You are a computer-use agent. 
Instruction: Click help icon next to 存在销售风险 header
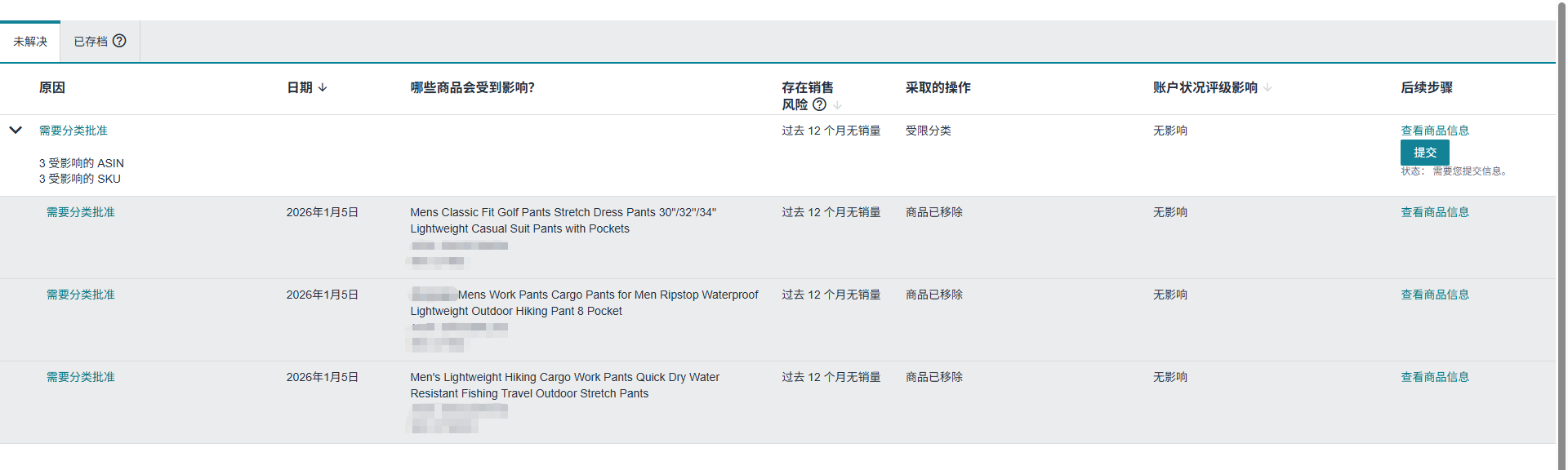tap(819, 104)
